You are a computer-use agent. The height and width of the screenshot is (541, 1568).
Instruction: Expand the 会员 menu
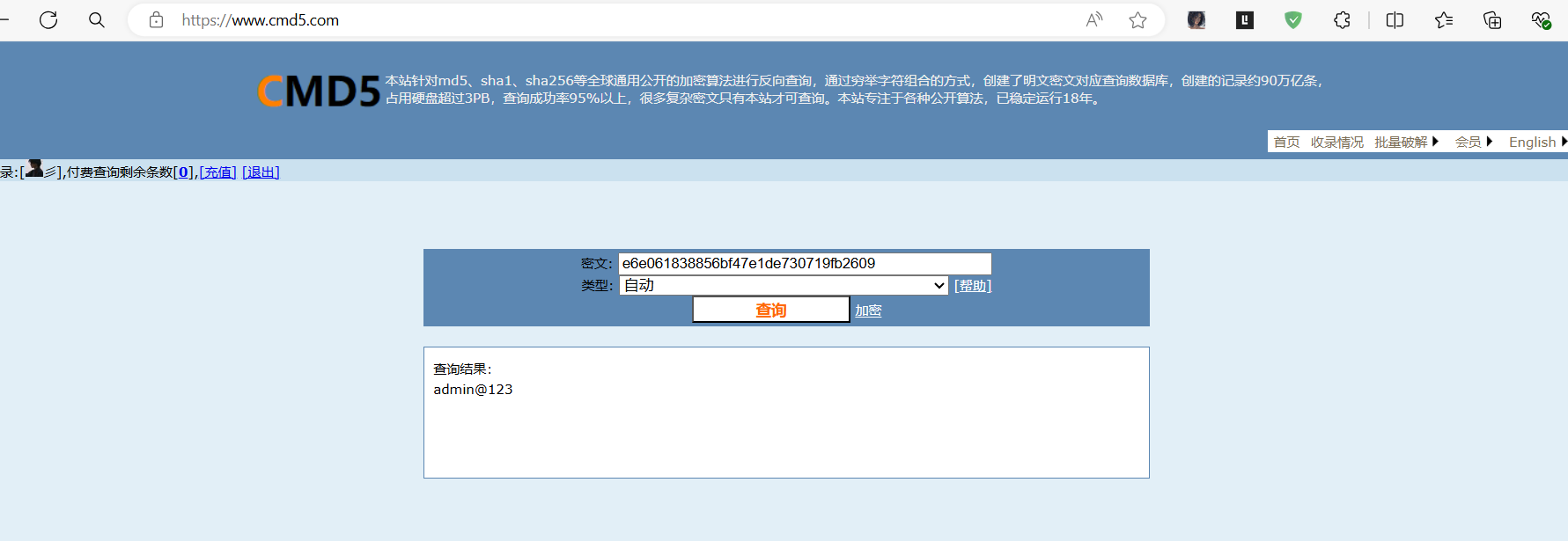click(1473, 142)
